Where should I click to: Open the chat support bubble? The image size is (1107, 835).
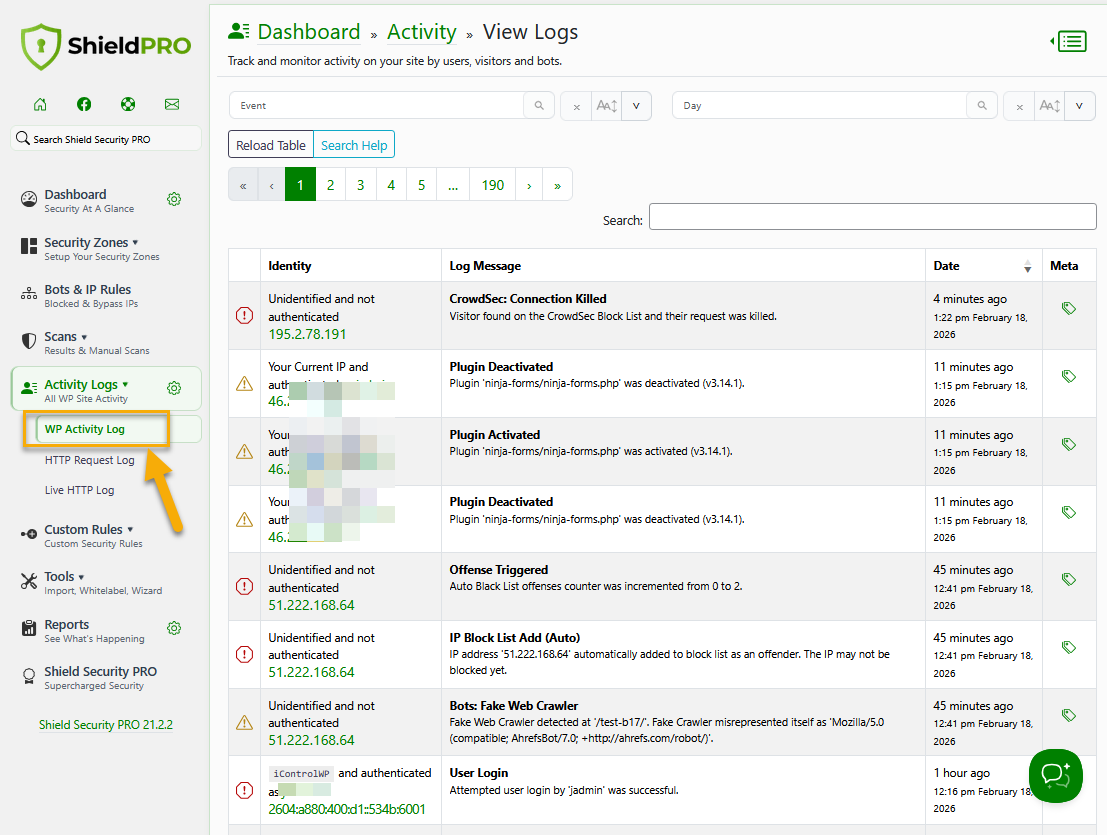(x=1055, y=776)
